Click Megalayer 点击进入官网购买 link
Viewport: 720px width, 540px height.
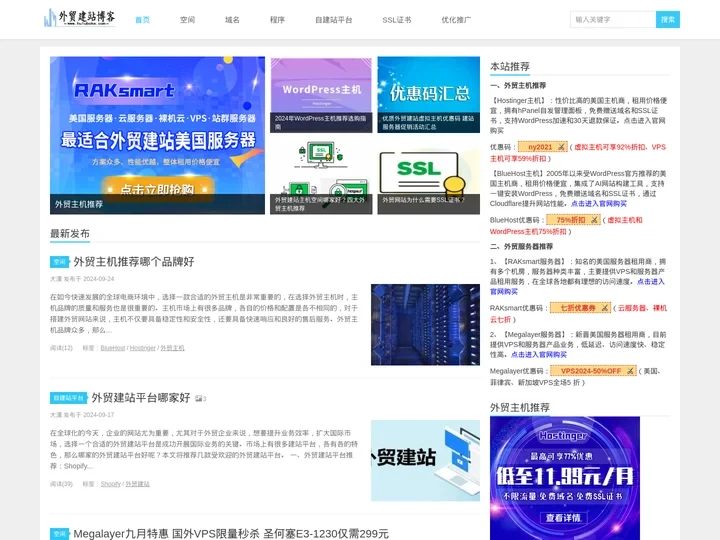[539, 354]
